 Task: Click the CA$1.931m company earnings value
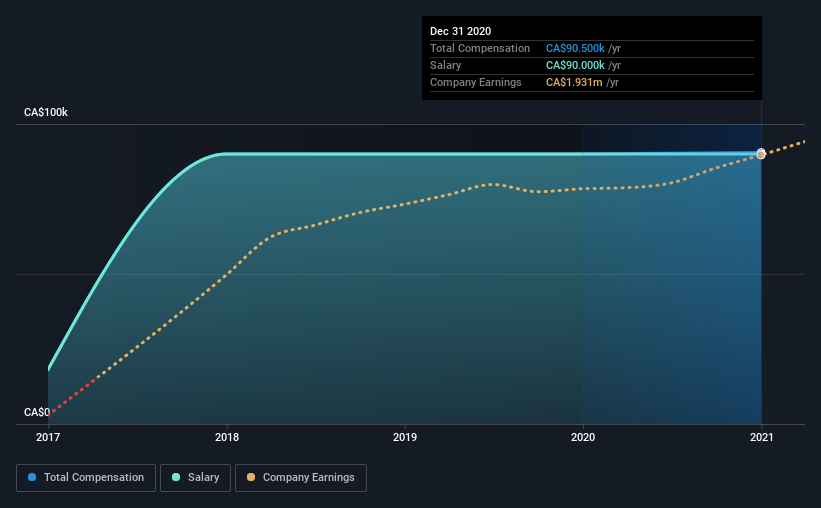[x=574, y=82]
